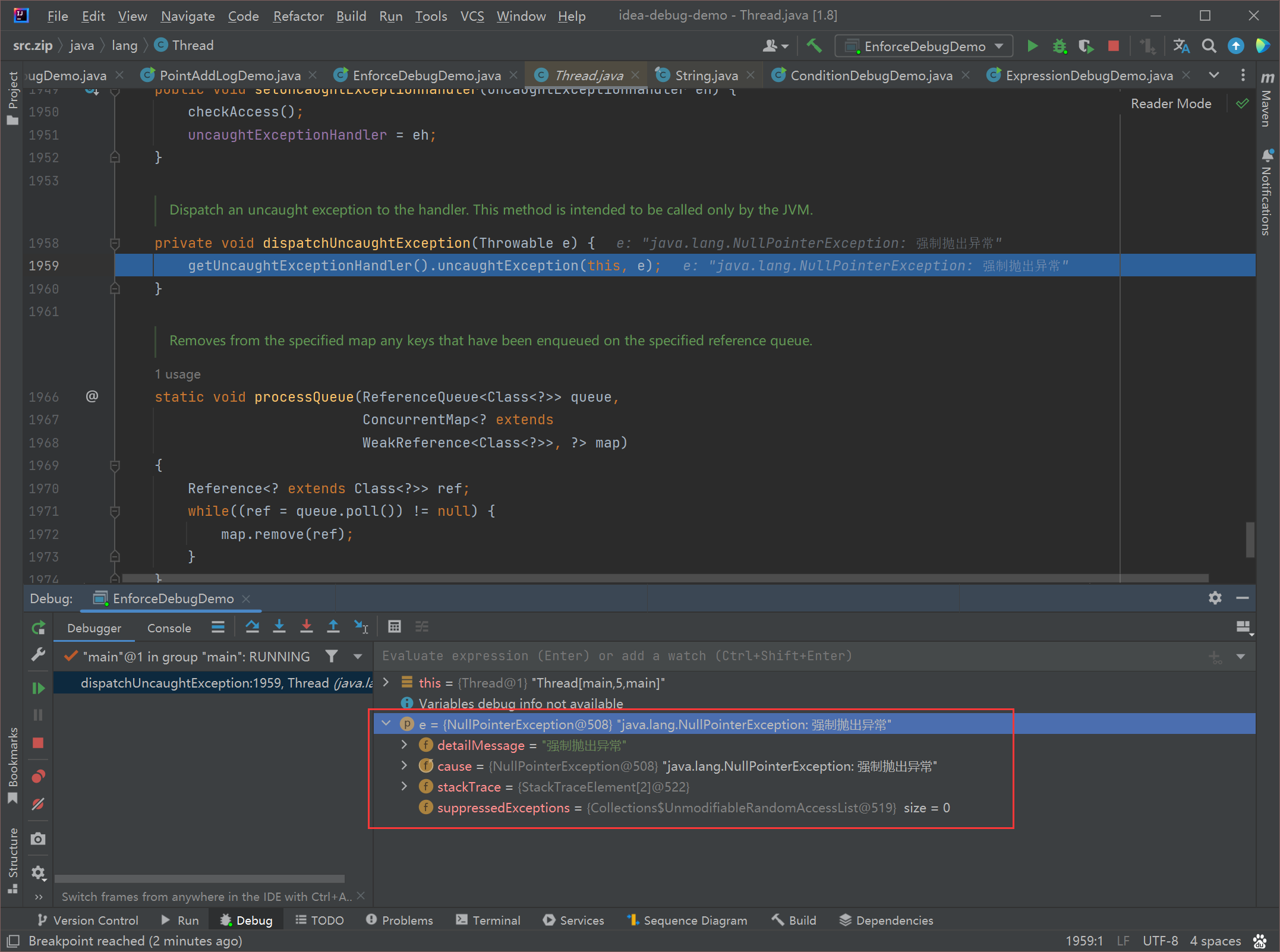The image size is (1280, 952).
Task: Click the Evaluate expression input field
Action: (790, 656)
